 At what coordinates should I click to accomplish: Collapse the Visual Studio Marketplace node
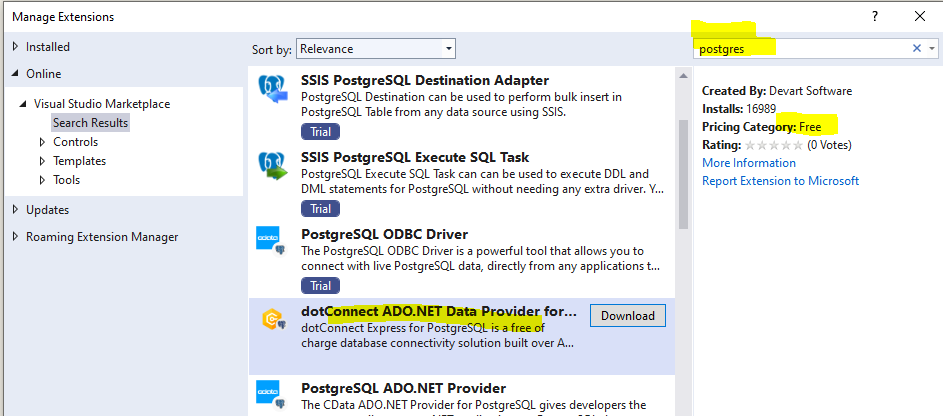coord(23,103)
